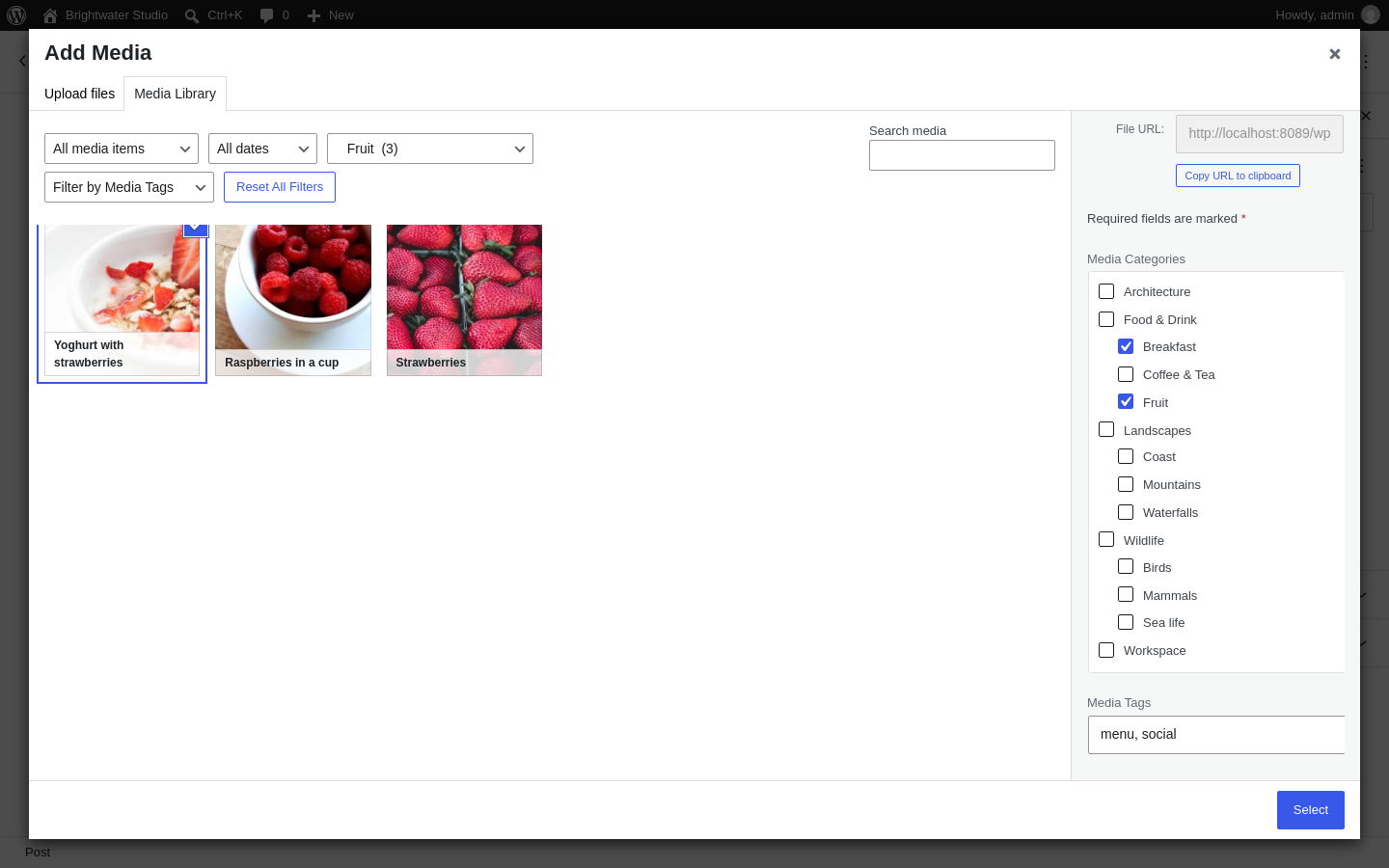The image size is (1389, 868).
Task: Check the Wildlife category
Action: (1106, 539)
